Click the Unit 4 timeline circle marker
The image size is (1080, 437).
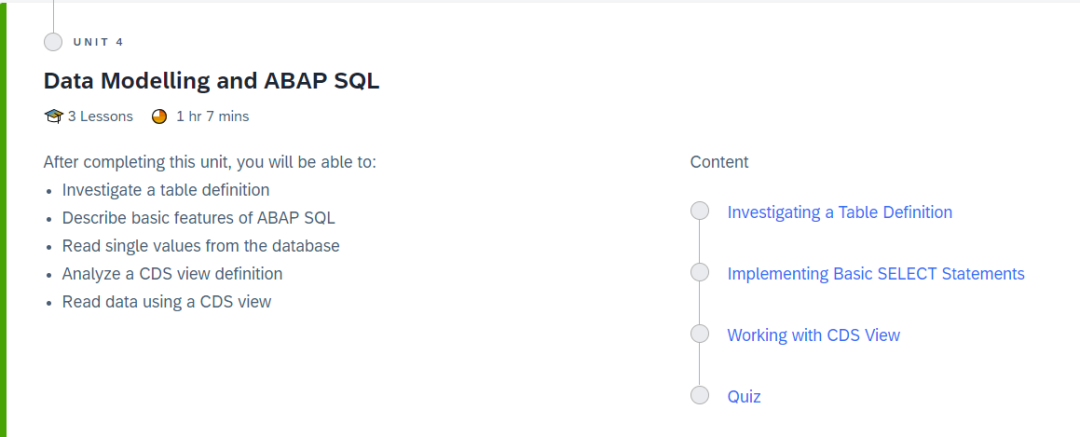[x=53, y=42]
